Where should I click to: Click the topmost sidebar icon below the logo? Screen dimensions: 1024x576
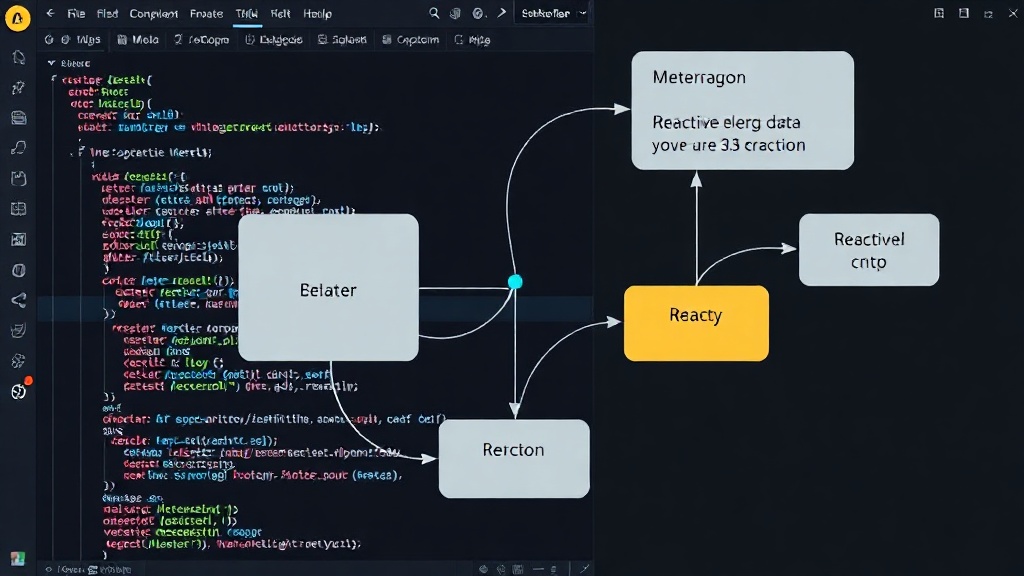[18, 57]
